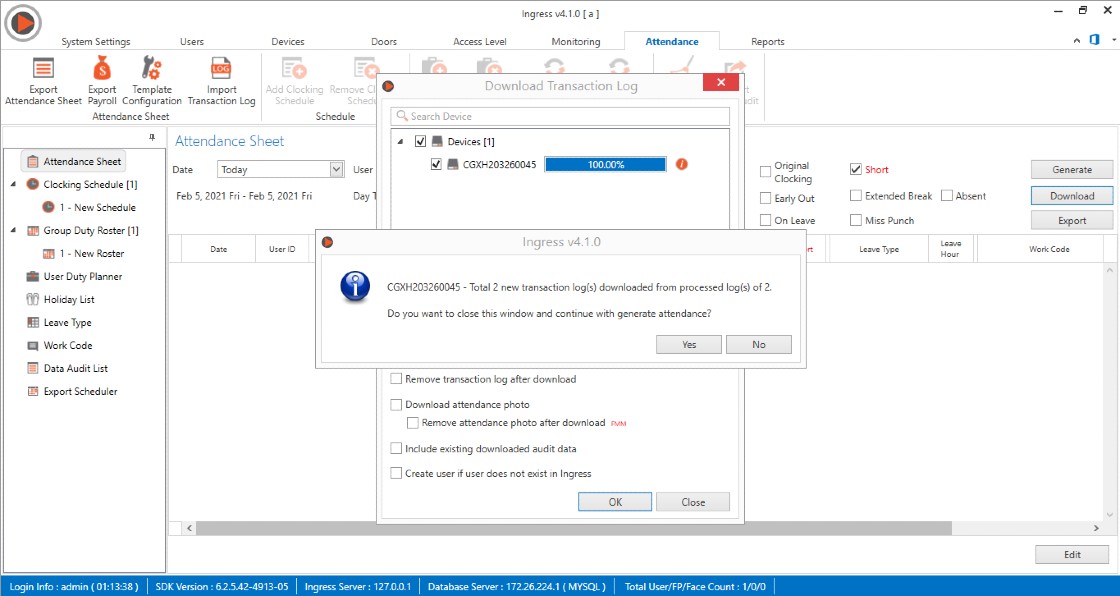Screen dimensions: 1120x596
Task: Enable Include existing downloaded audit data
Action: pyautogui.click(x=396, y=449)
